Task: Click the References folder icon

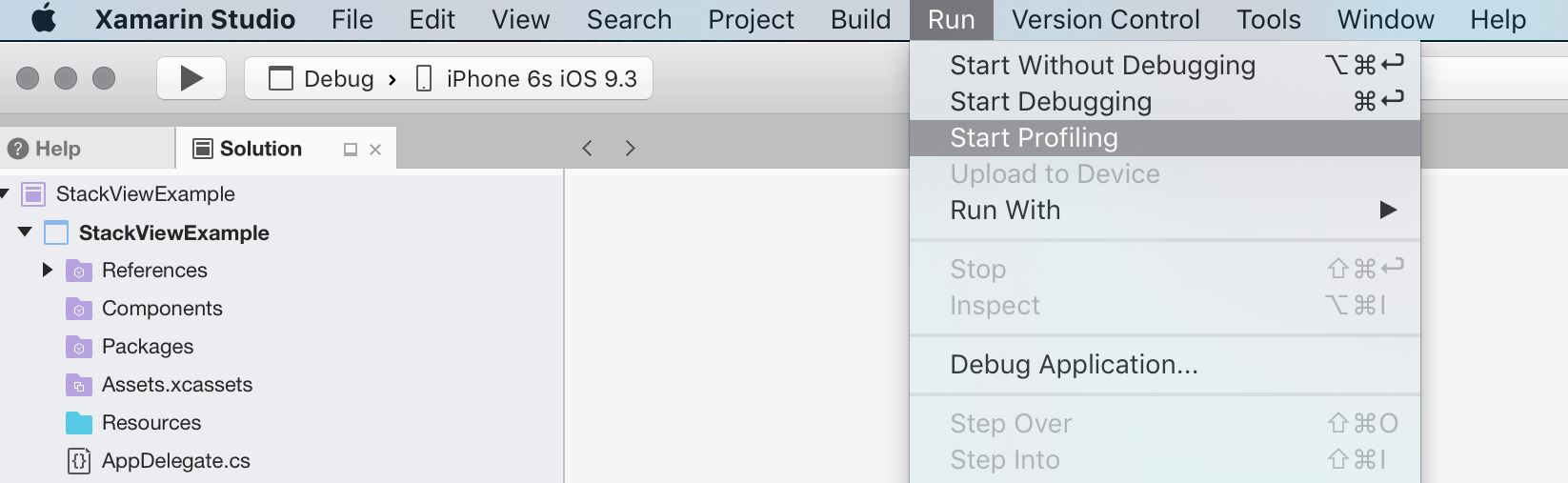Action: (79, 271)
